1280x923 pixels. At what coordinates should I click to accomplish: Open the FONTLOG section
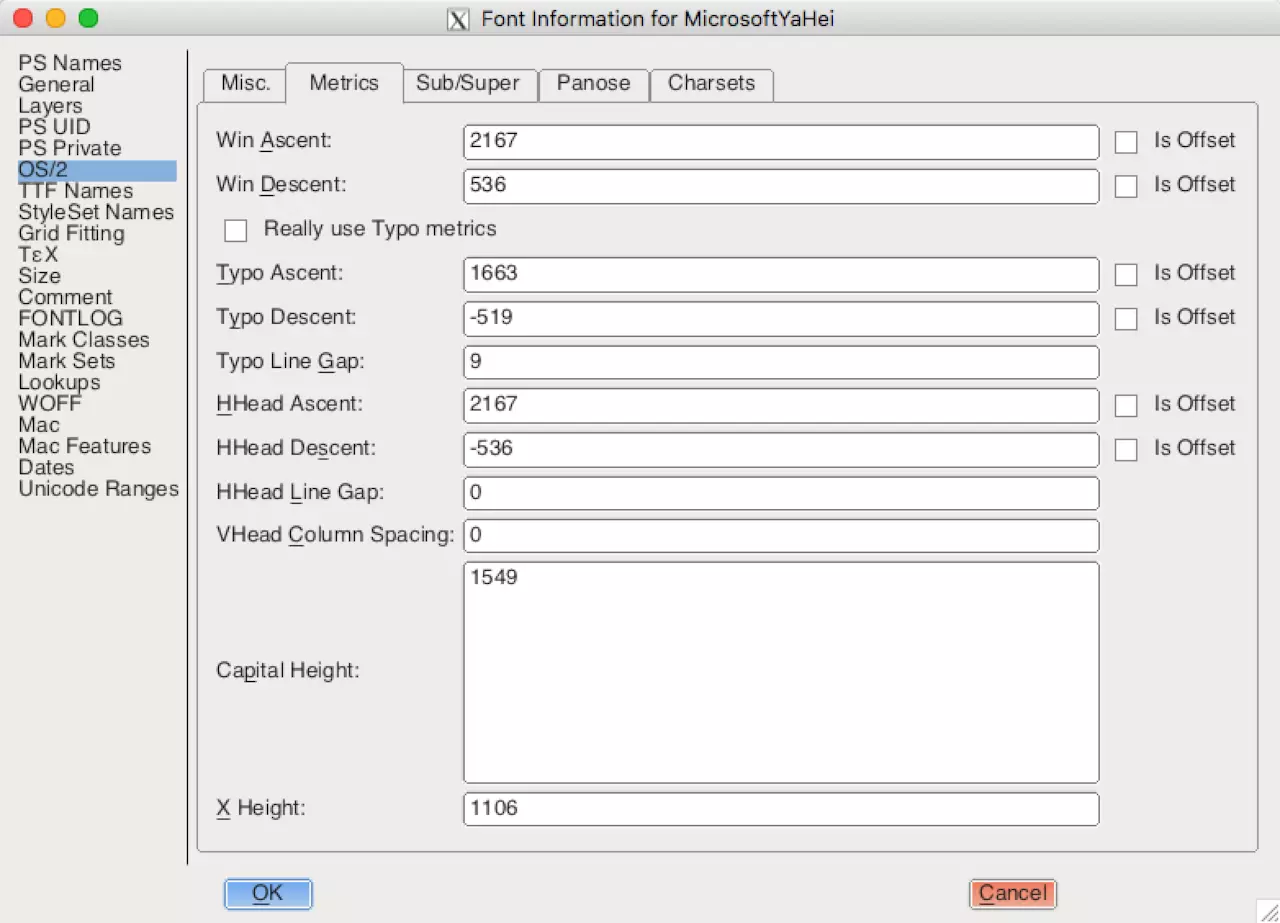click(70, 318)
